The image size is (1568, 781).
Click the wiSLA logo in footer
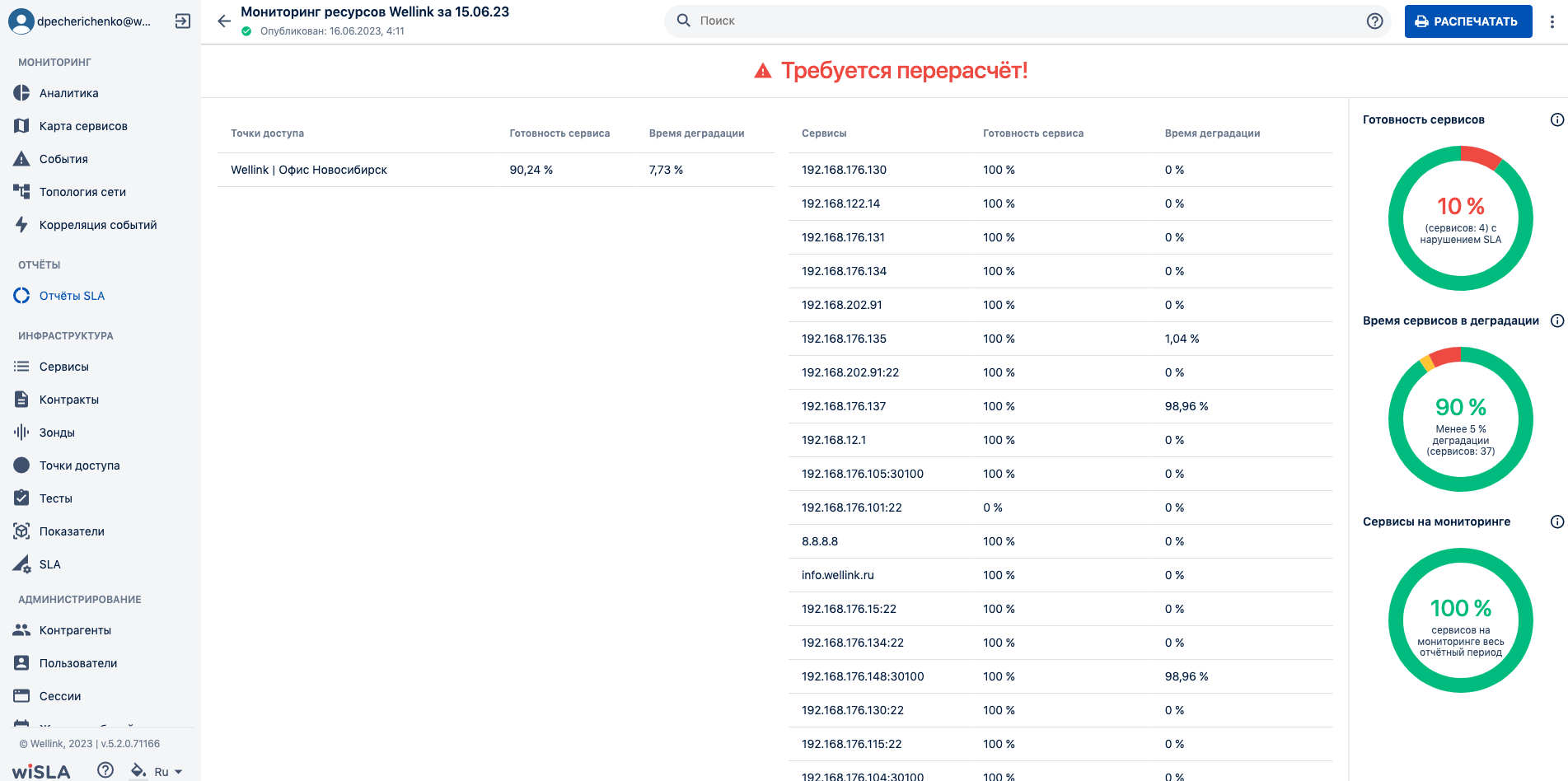point(41,772)
